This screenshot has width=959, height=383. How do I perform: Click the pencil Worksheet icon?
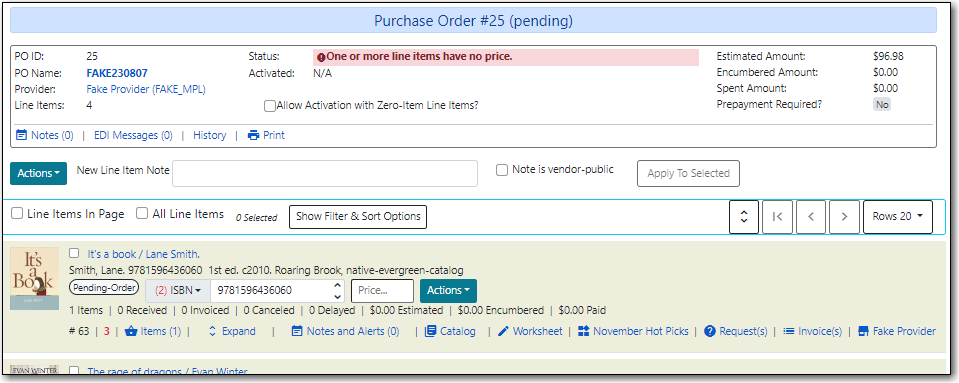pos(503,331)
